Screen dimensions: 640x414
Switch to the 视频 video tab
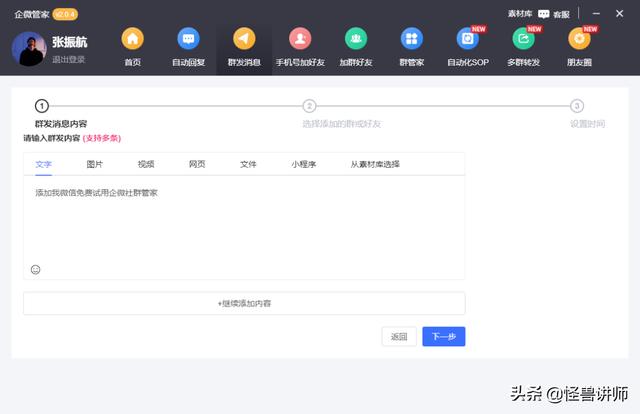coord(146,164)
